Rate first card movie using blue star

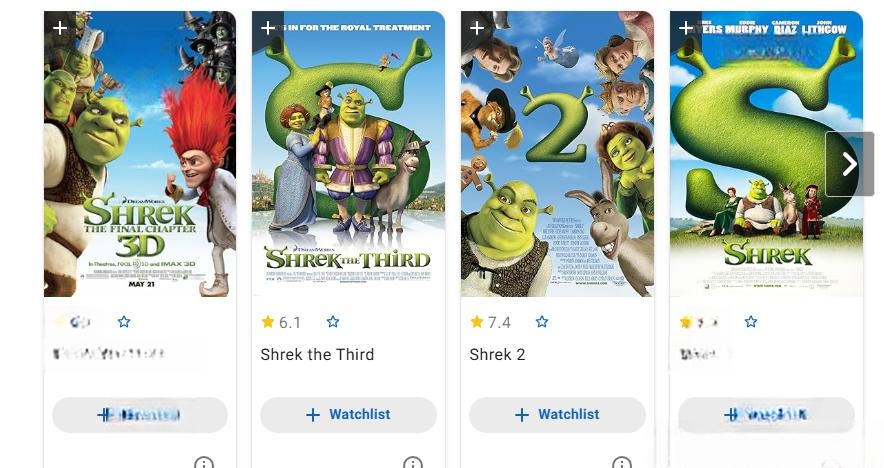124,322
